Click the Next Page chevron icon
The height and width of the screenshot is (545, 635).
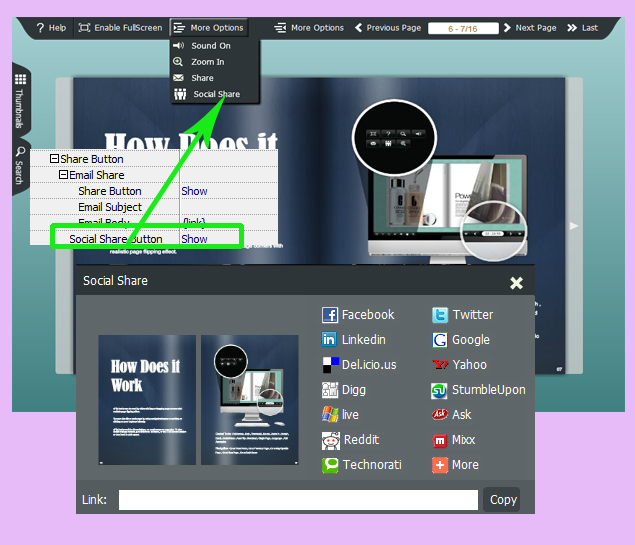pyautogui.click(x=507, y=28)
